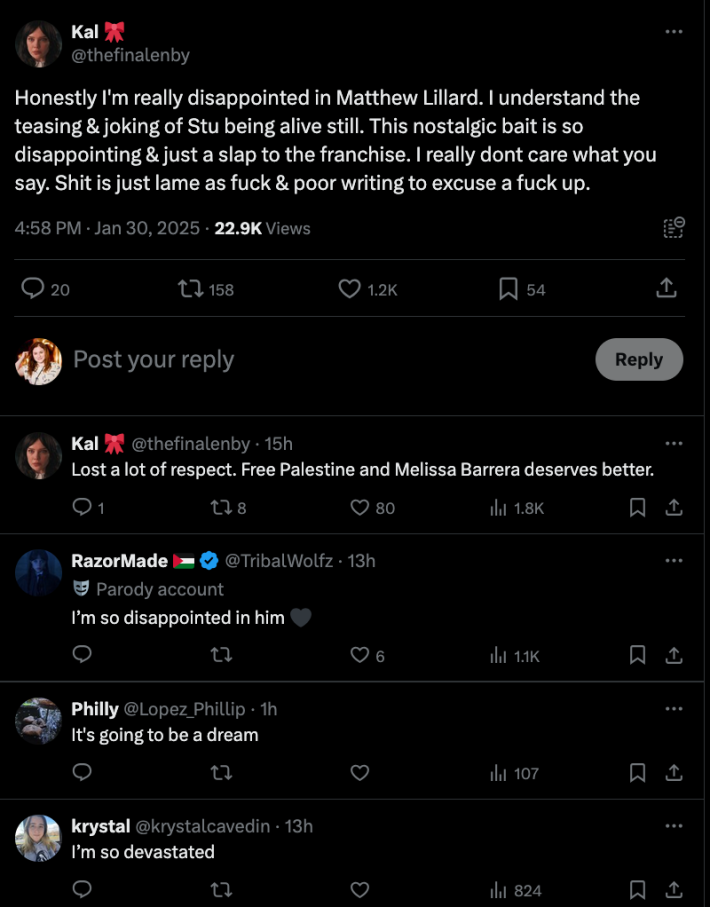Click the verified badge next to @TribalWolfz

click(209, 561)
